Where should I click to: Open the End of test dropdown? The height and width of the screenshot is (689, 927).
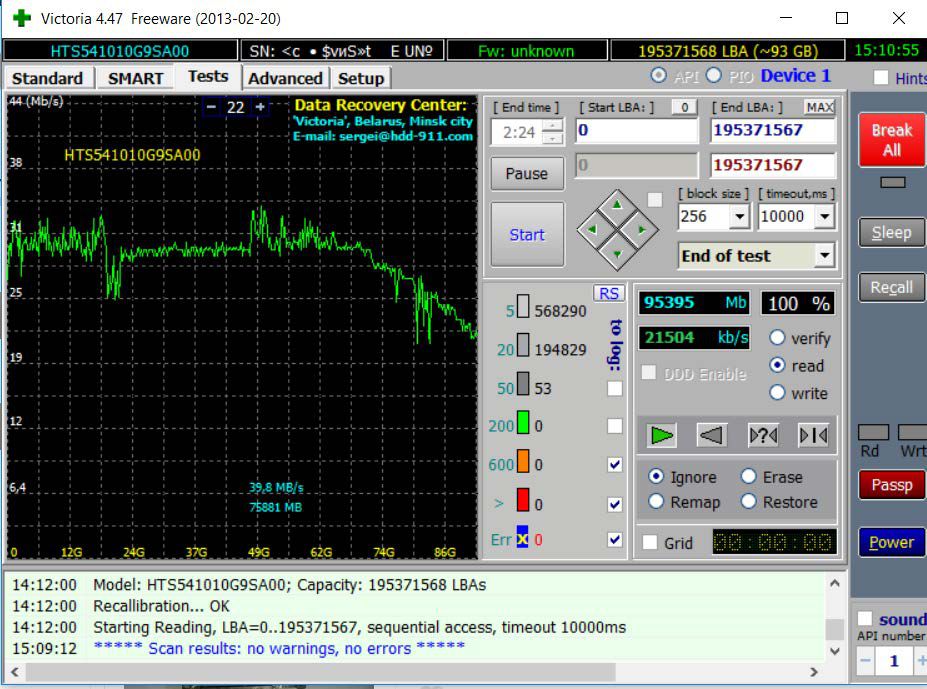(824, 255)
